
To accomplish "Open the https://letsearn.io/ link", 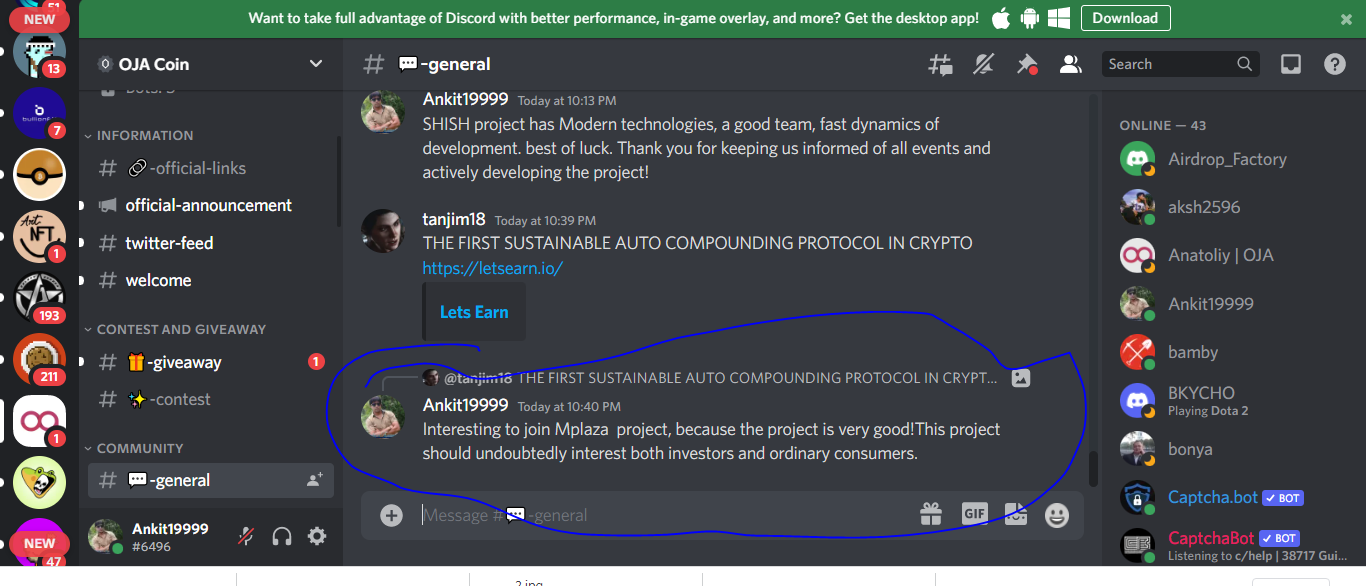I will click(x=492, y=268).
